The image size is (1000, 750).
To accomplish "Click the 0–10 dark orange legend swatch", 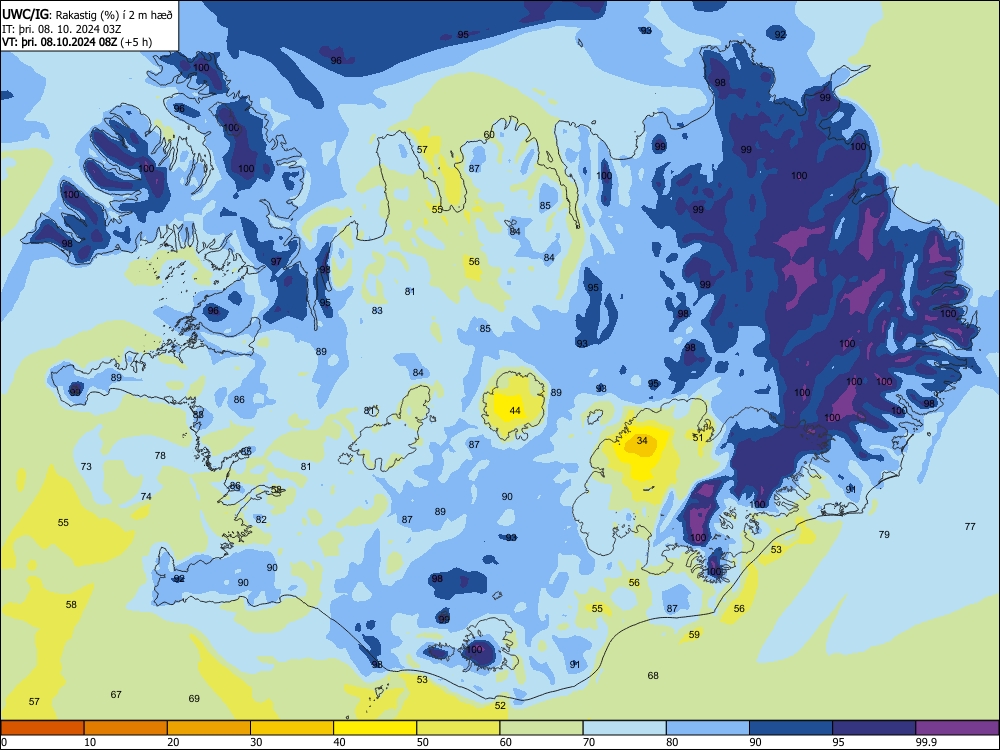I will coord(42,728).
